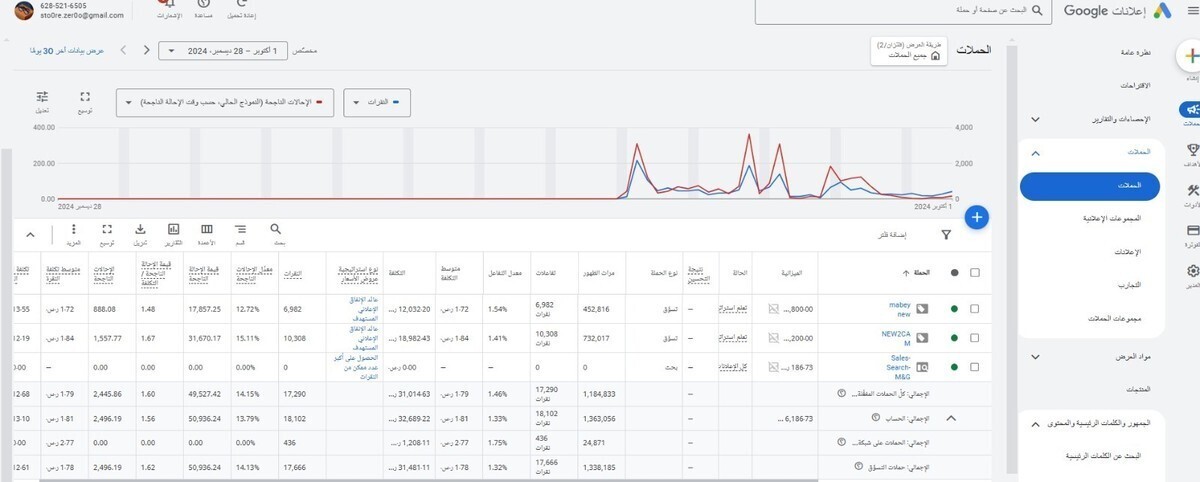Tick the select-all checkbox in table header
The height and width of the screenshot is (482, 1200).
click(x=975, y=272)
